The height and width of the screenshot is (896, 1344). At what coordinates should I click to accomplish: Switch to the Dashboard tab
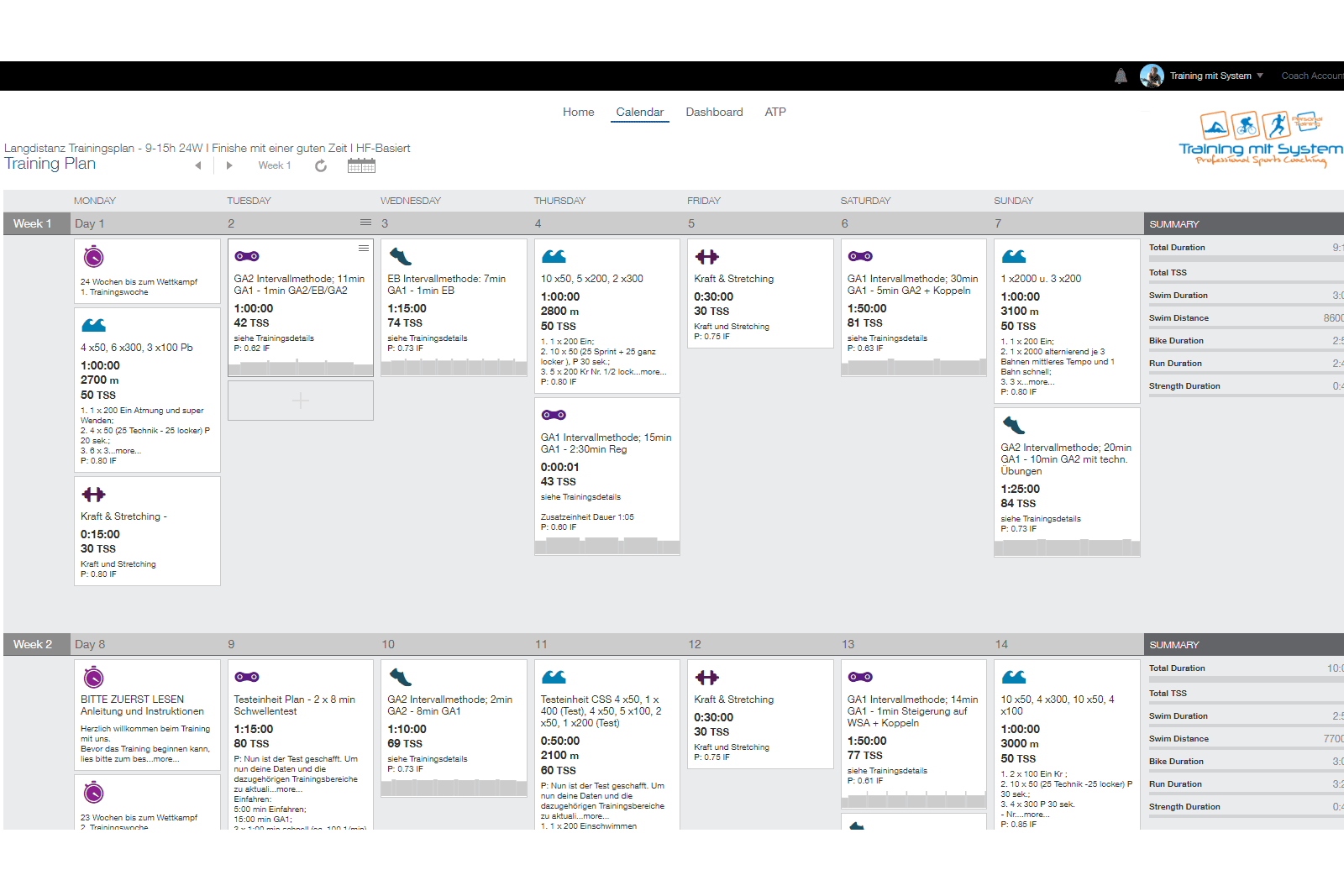(x=714, y=113)
